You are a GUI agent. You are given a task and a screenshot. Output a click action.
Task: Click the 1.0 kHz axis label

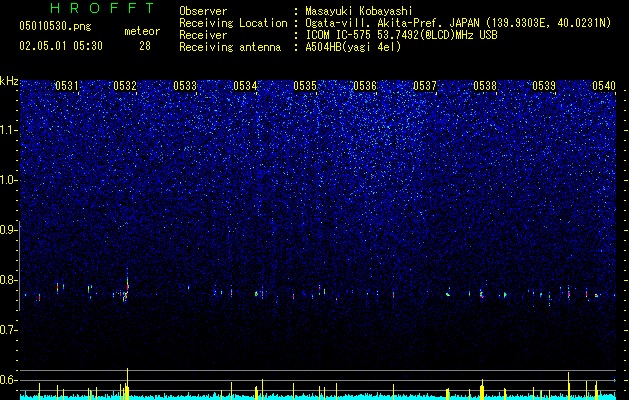point(8,180)
